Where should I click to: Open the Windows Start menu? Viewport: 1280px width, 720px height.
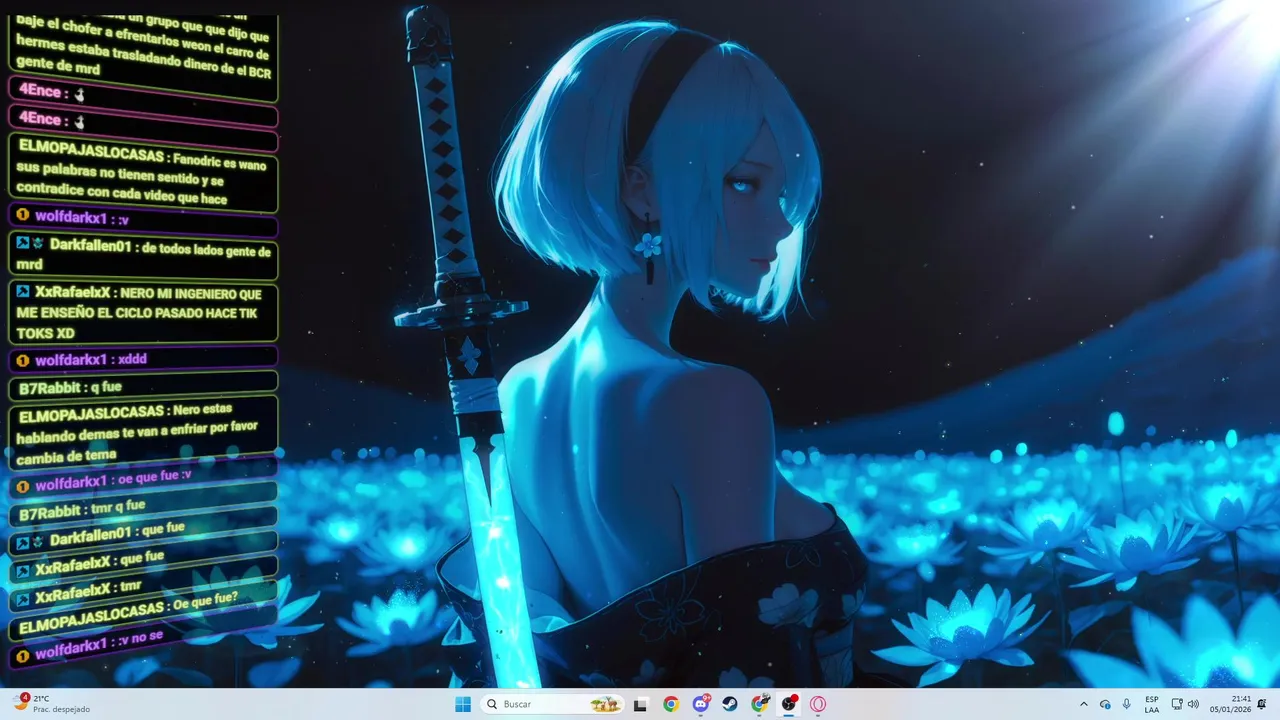tap(463, 704)
